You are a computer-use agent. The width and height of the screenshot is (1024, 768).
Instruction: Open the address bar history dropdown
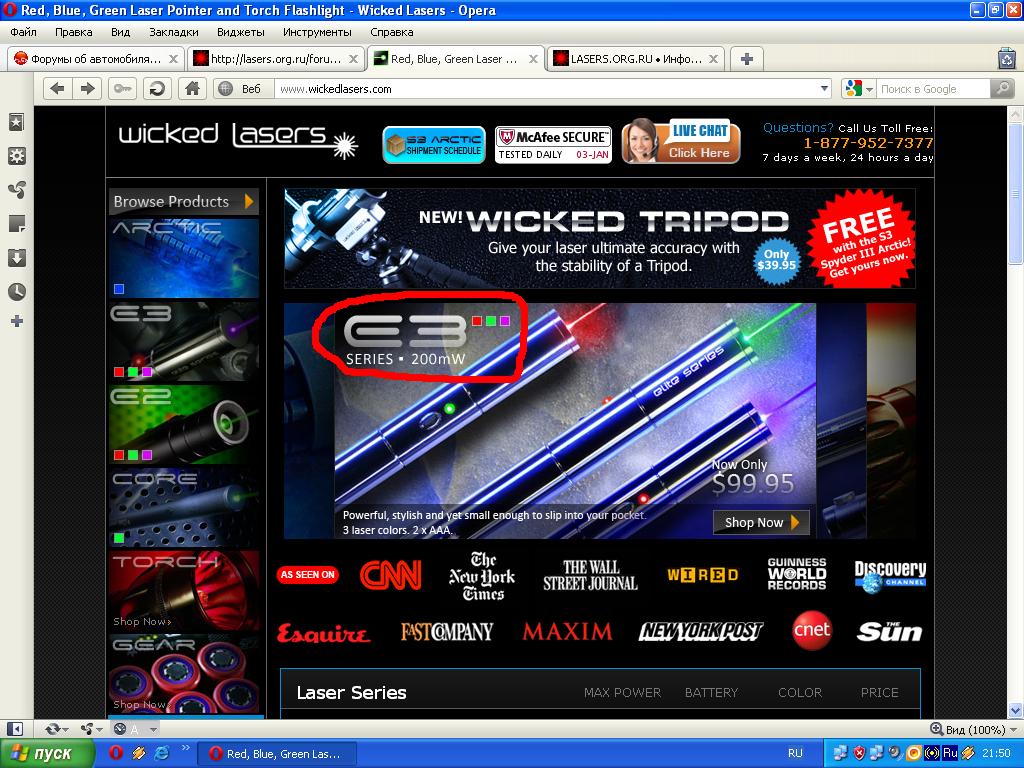click(824, 88)
